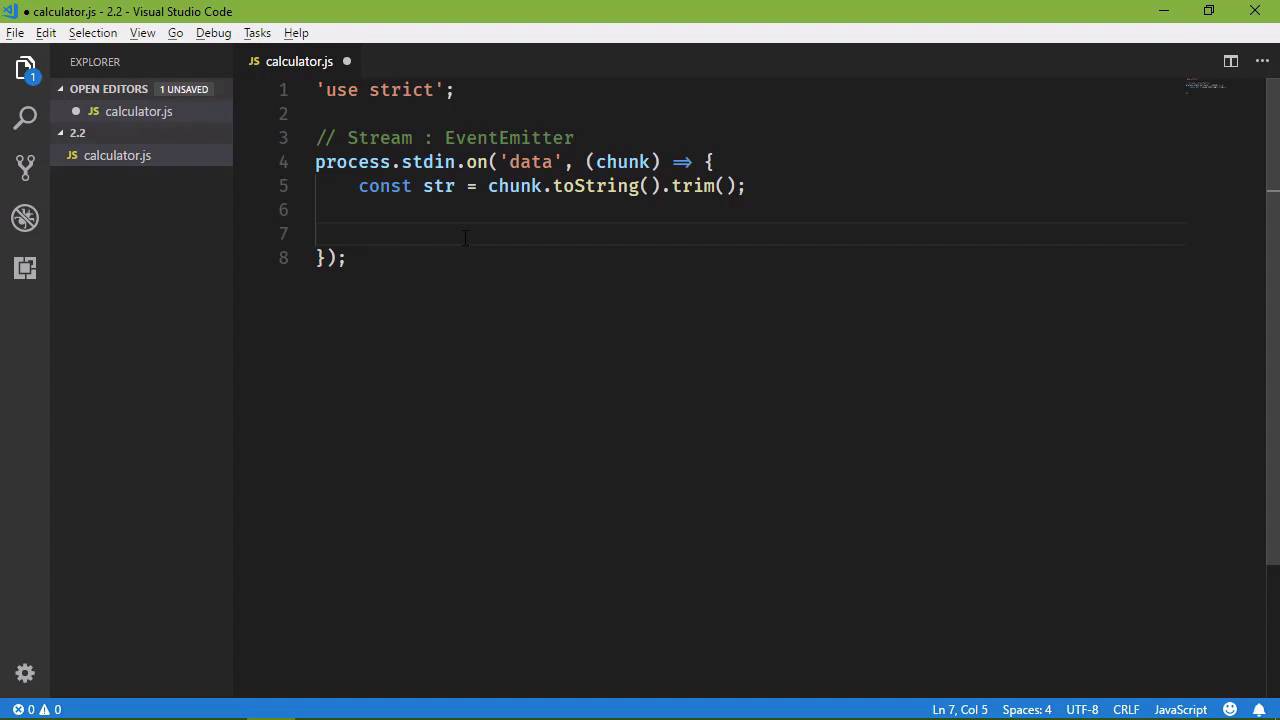
Task: Click the warnings count in status bar
Action: tap(50, 710)
